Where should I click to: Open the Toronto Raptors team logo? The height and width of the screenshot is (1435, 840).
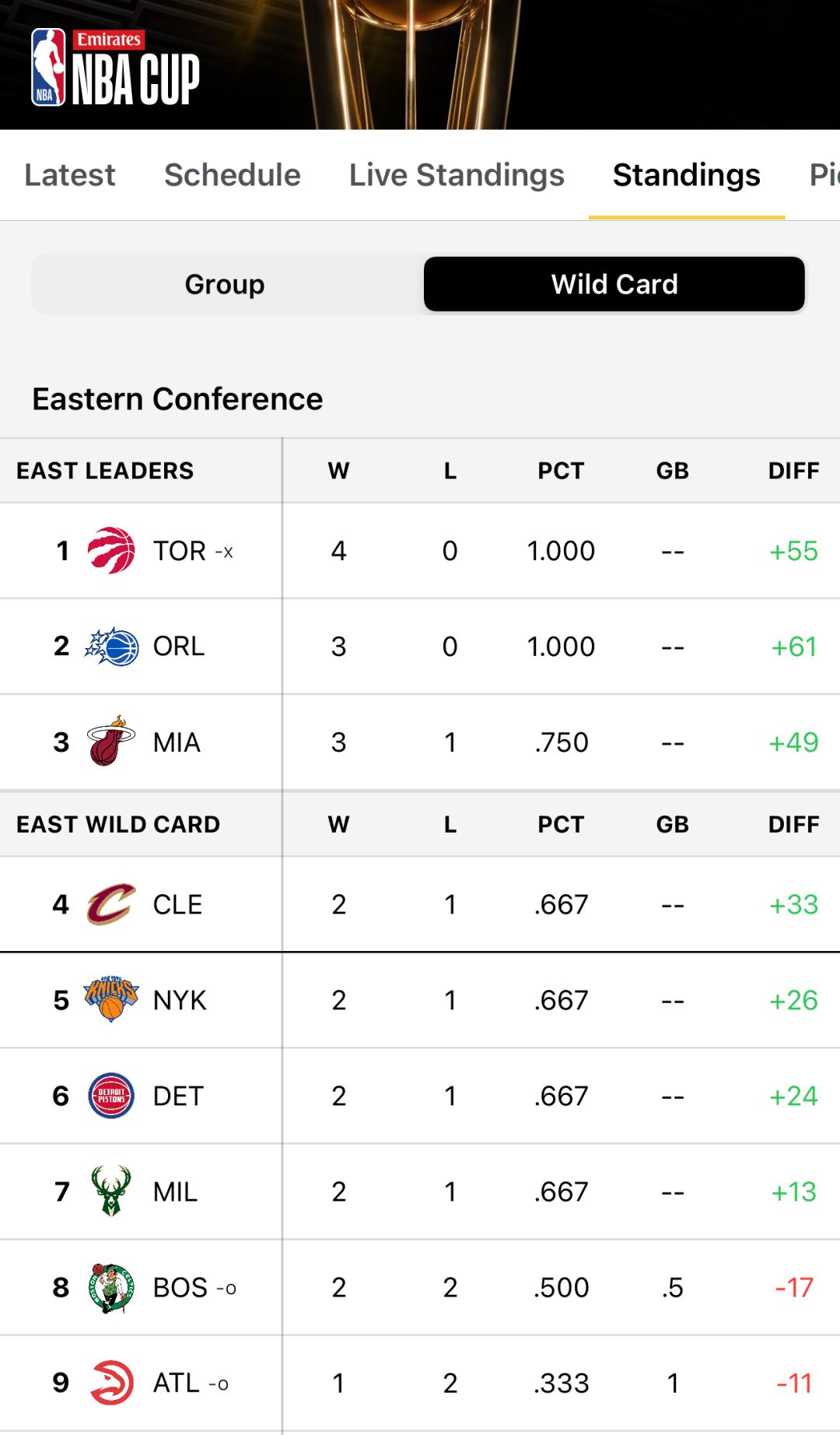click(111, 551)
